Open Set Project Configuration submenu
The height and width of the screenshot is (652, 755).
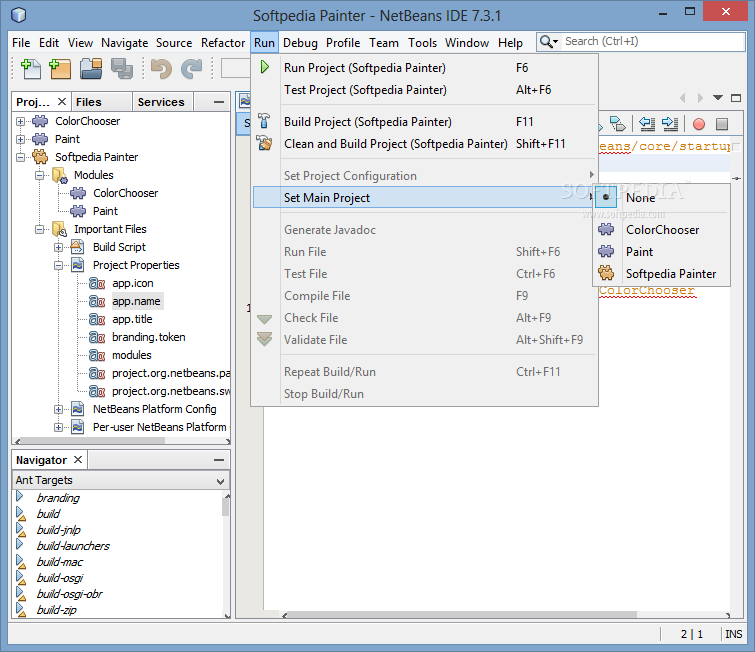pos(425,176)
